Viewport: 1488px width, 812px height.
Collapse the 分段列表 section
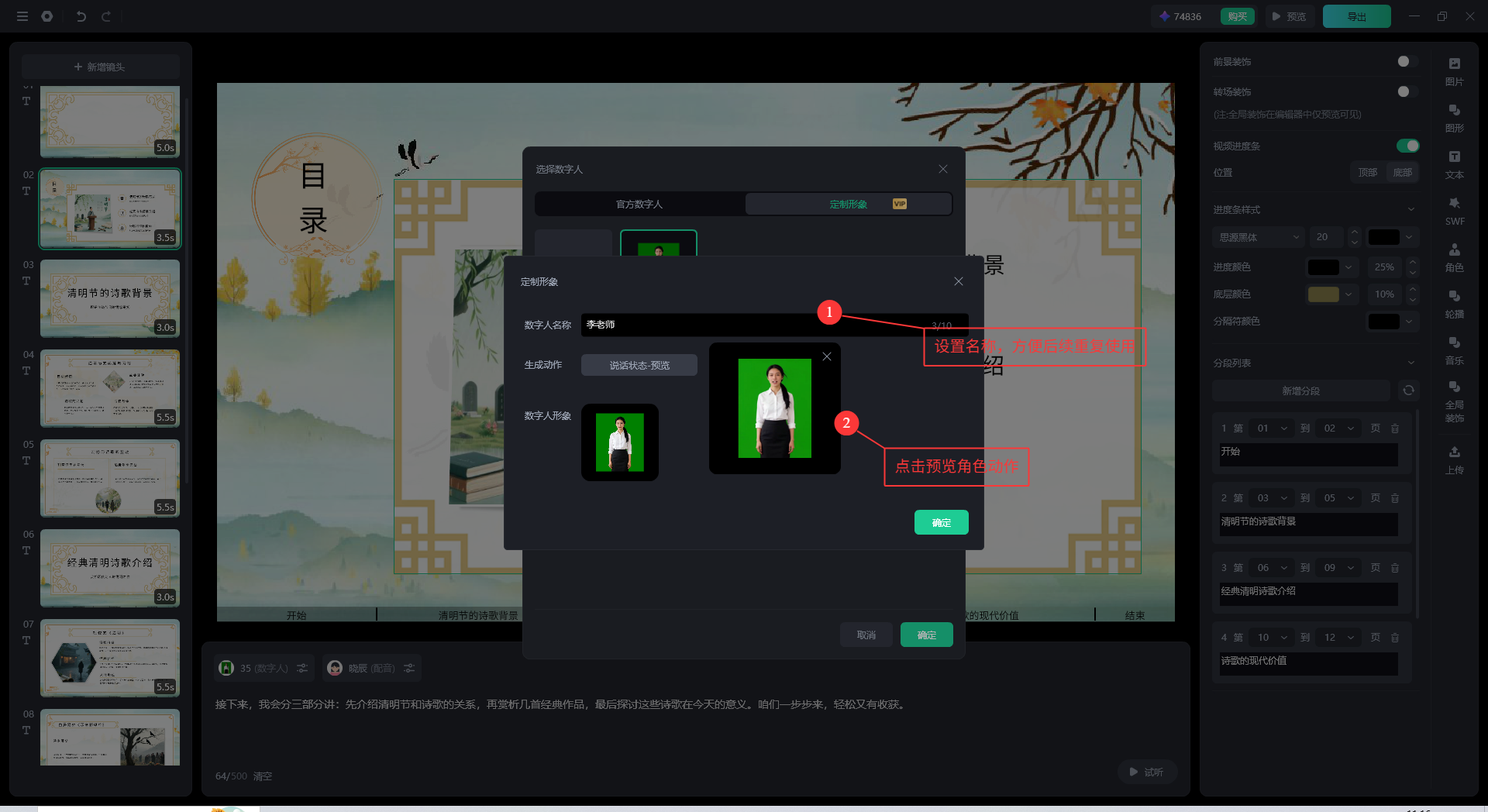pyautogui.click(x=1410, y=363)
